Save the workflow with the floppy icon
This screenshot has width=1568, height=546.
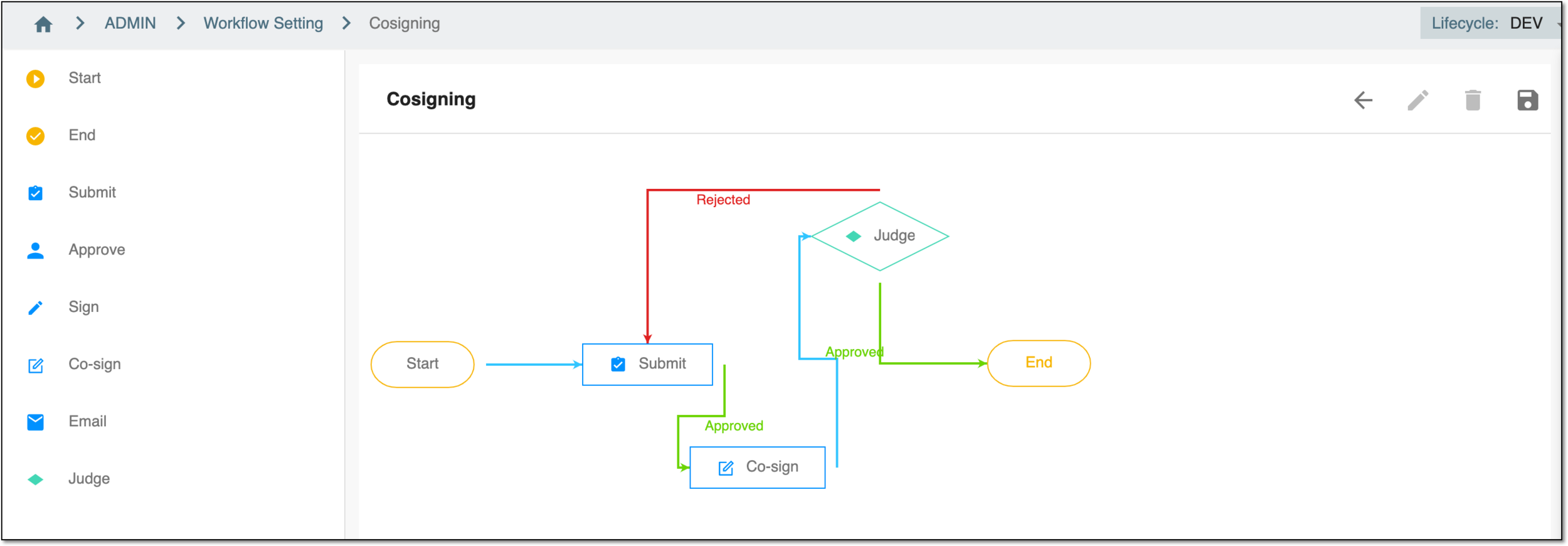tap(1528, 100)
